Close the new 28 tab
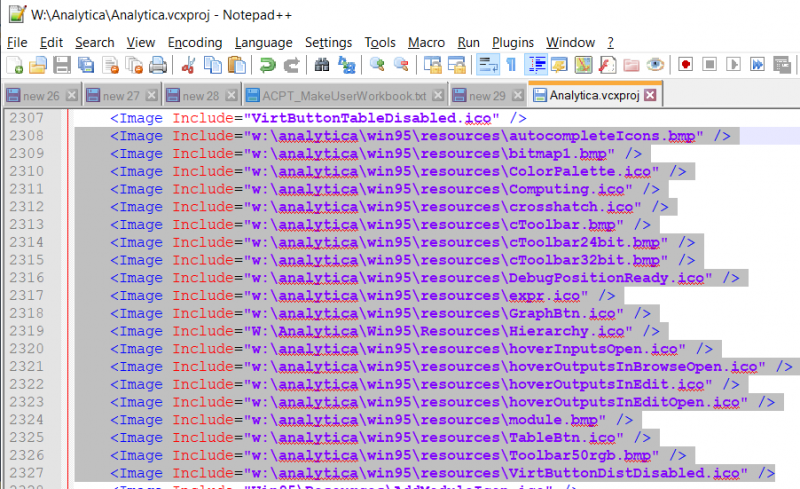 [231, 95]
